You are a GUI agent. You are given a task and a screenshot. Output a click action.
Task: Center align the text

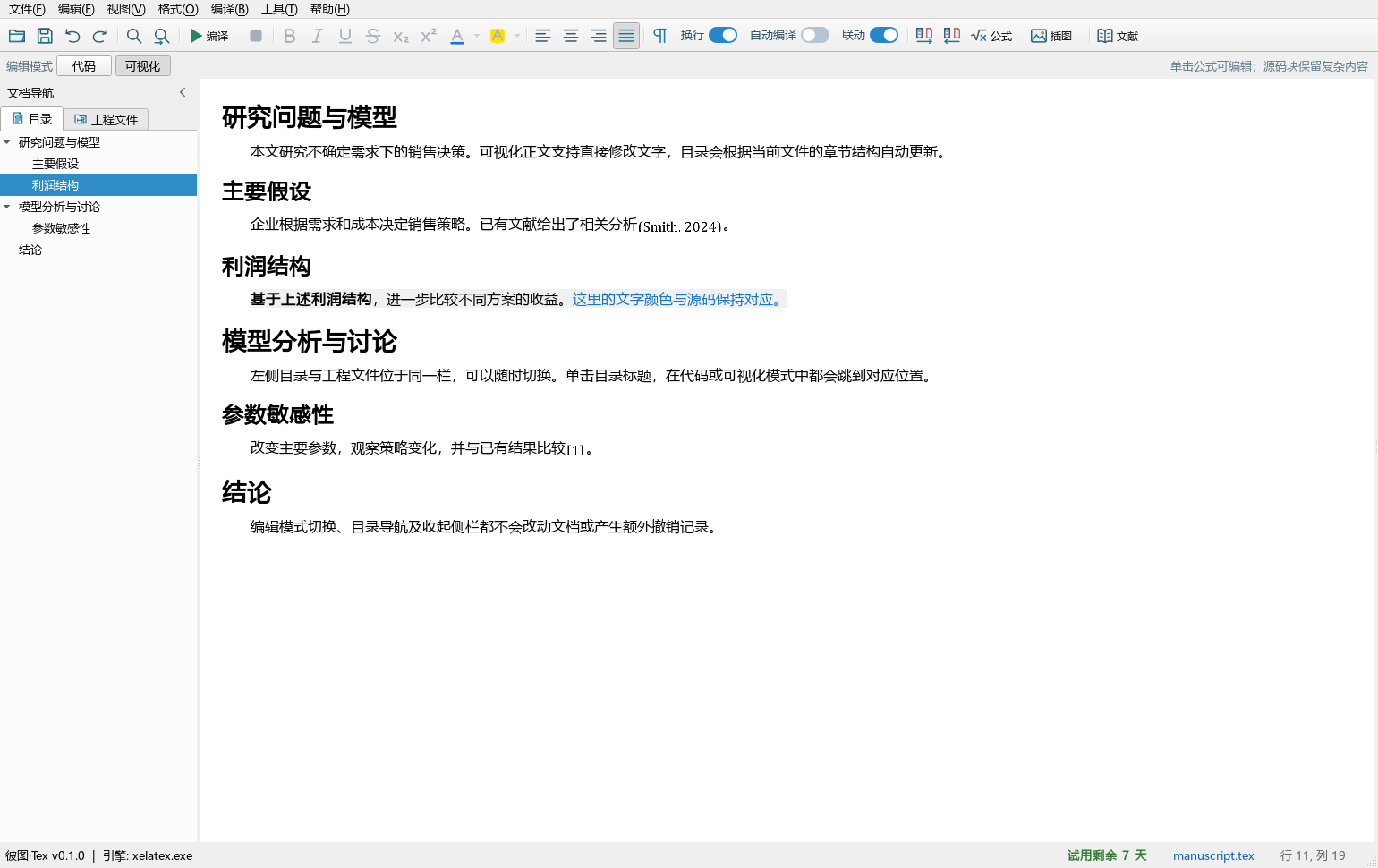[571, 36]
